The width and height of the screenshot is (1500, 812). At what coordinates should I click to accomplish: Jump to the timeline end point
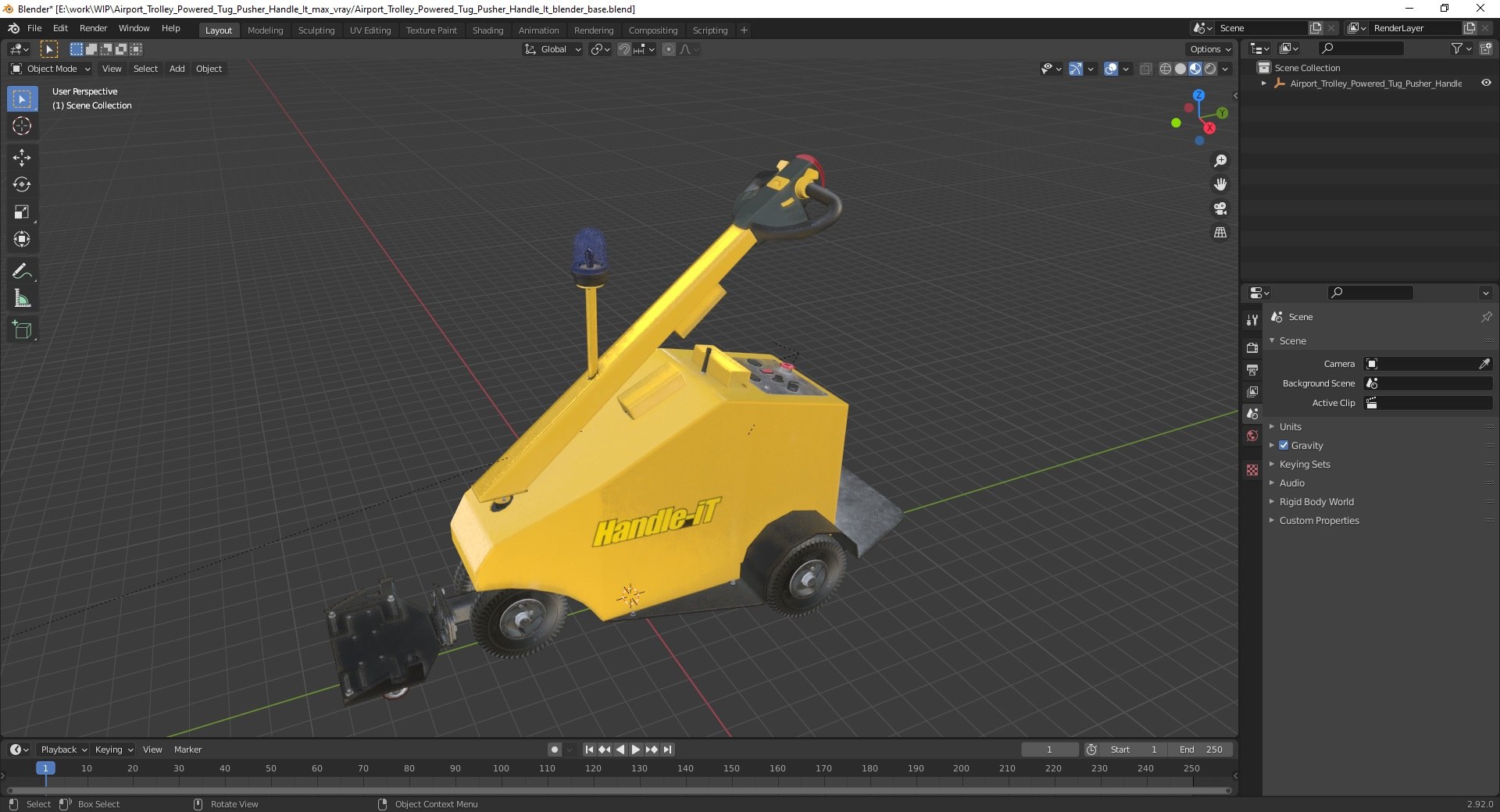(667, 750)
